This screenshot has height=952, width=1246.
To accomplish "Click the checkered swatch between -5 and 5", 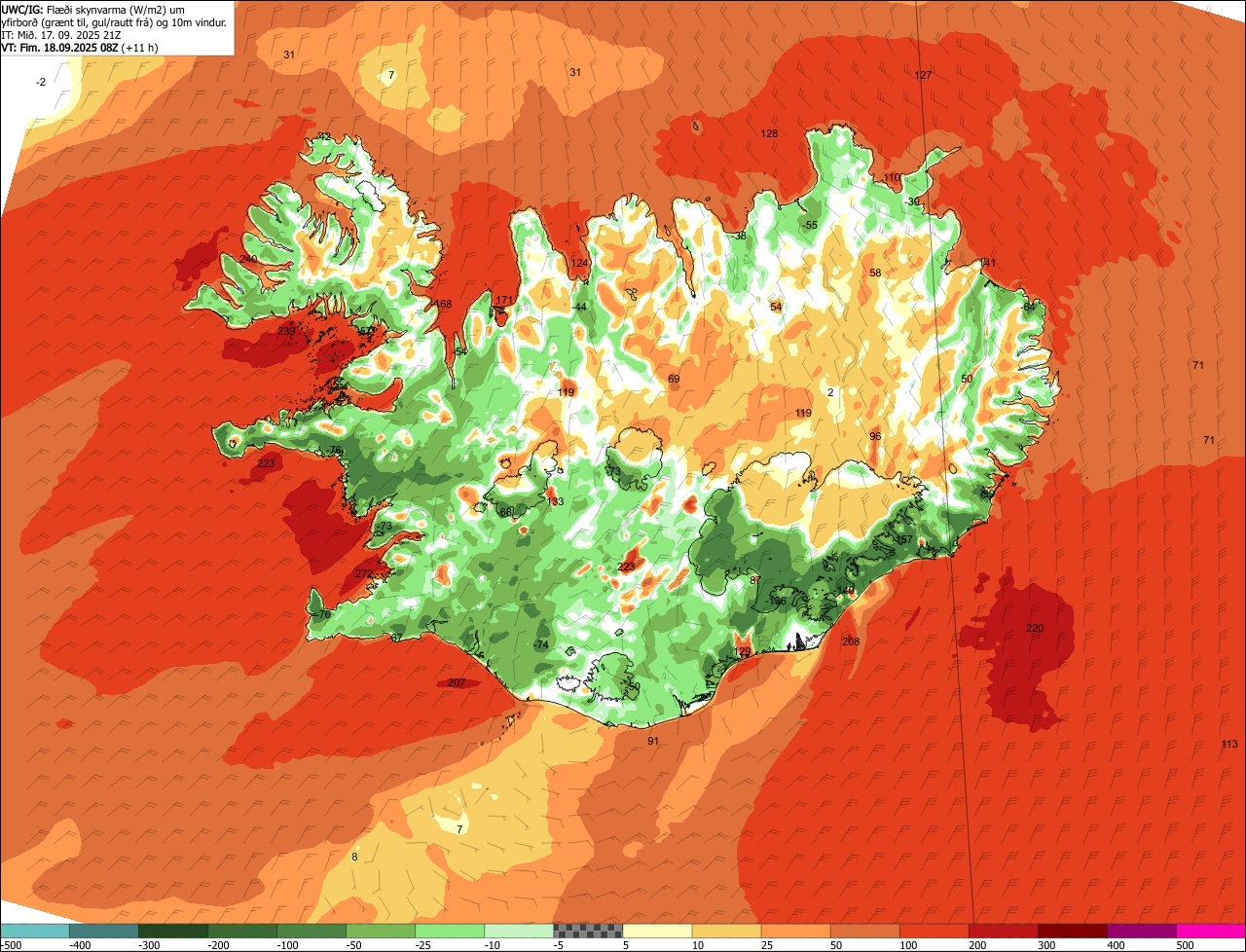I will coord(588,931).
